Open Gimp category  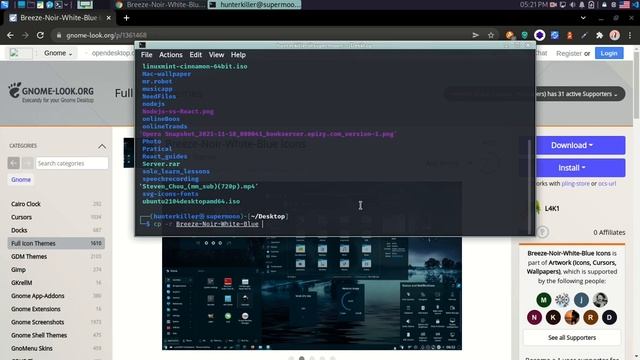click(x=18, y=269)
